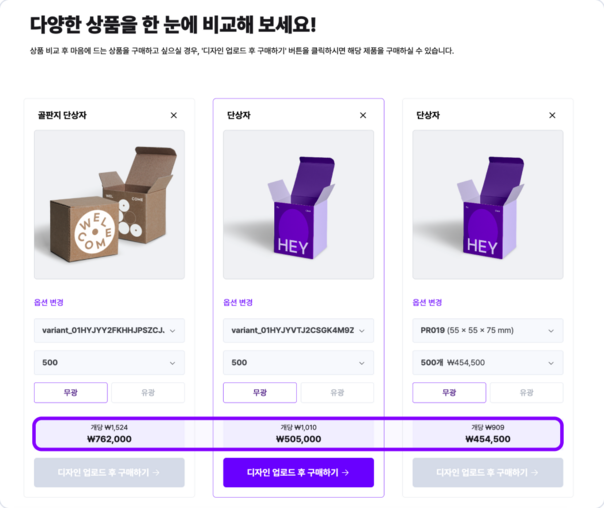Click 디자인 업로드 후 구매하기 on rightmost card

click(488, 473)
